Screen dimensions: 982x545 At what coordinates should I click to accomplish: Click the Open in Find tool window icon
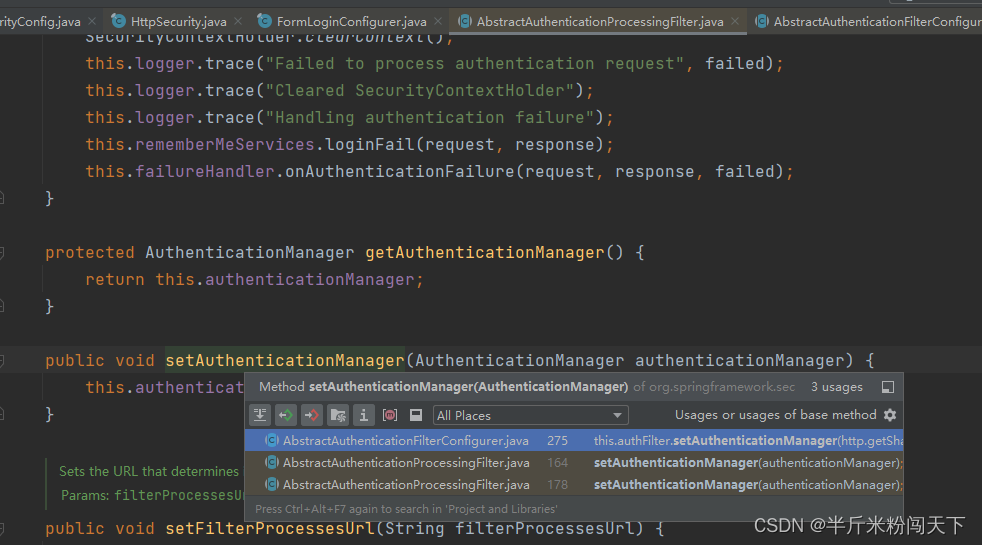click(887, 387)
